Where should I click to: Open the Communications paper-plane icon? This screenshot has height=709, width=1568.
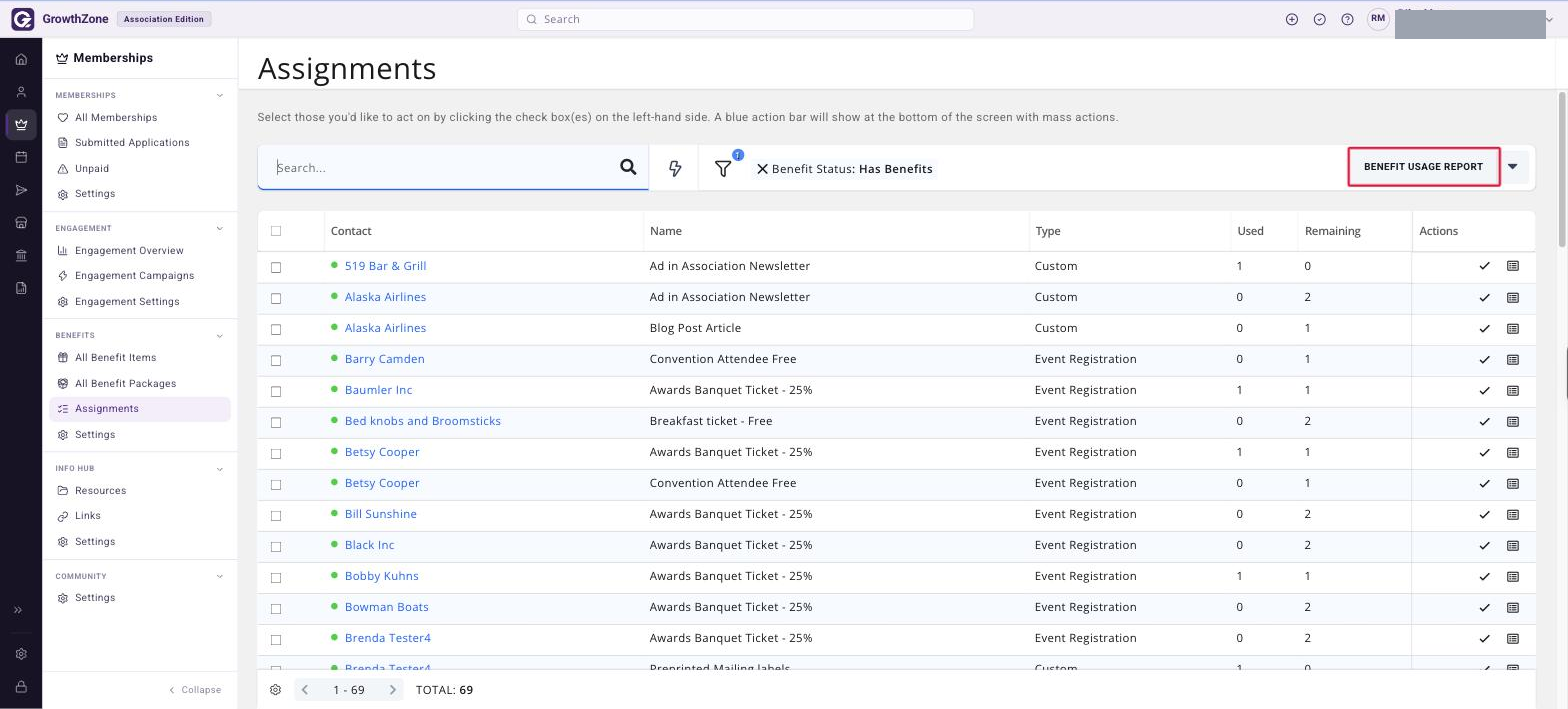tap(21, 190)
